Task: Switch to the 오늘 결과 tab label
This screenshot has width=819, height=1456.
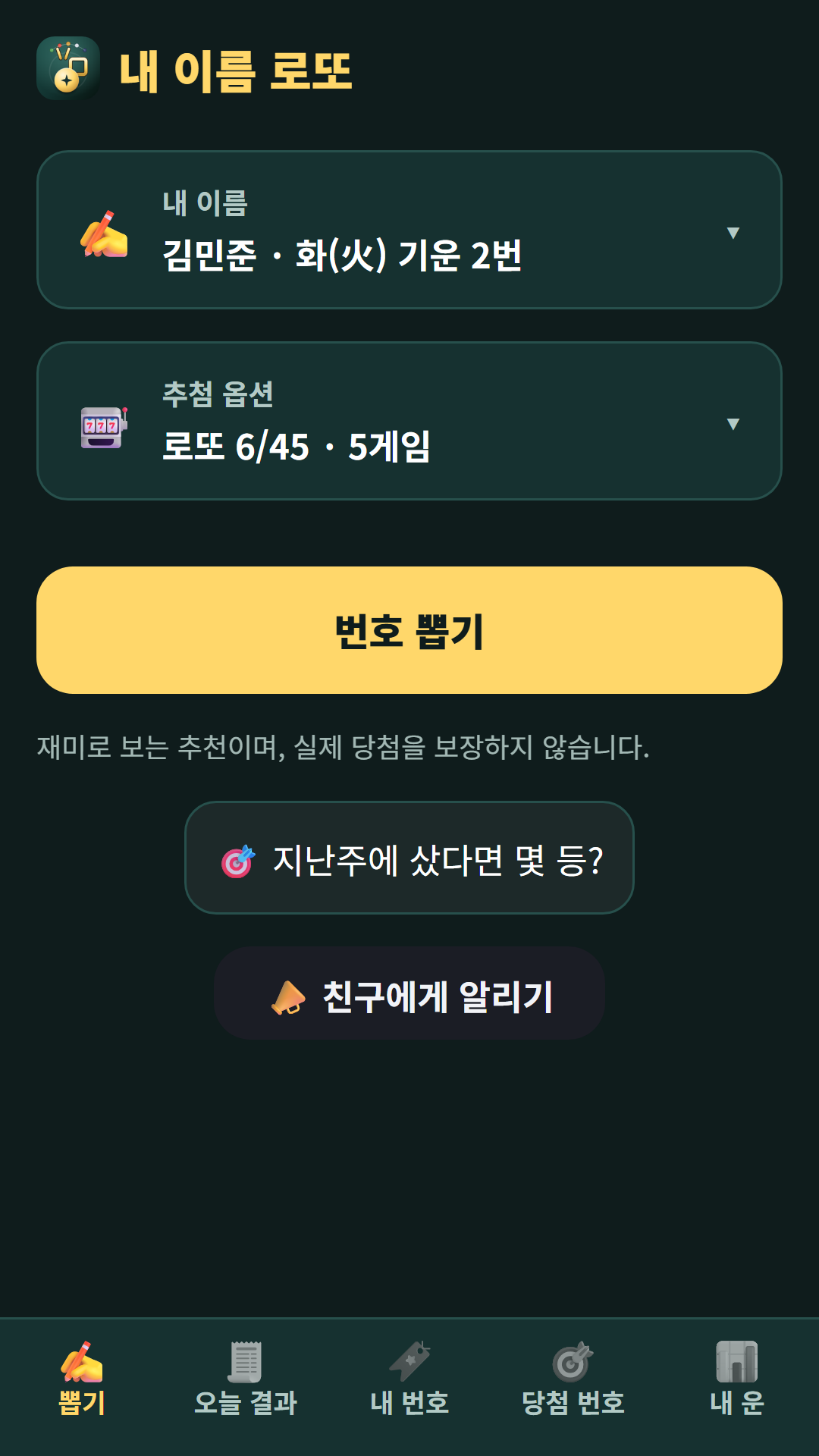Action: (x=246, y=1403)
